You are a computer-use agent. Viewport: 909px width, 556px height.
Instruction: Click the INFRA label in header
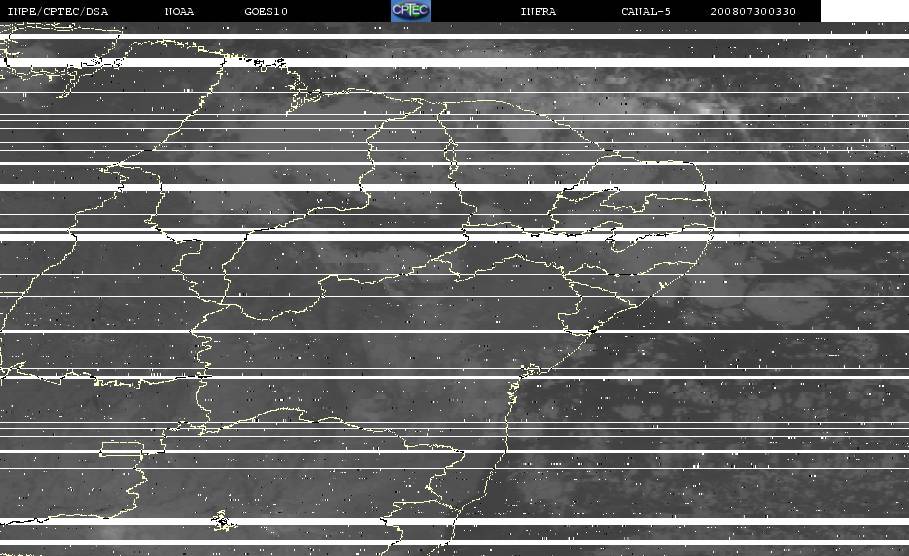point(538,11)
